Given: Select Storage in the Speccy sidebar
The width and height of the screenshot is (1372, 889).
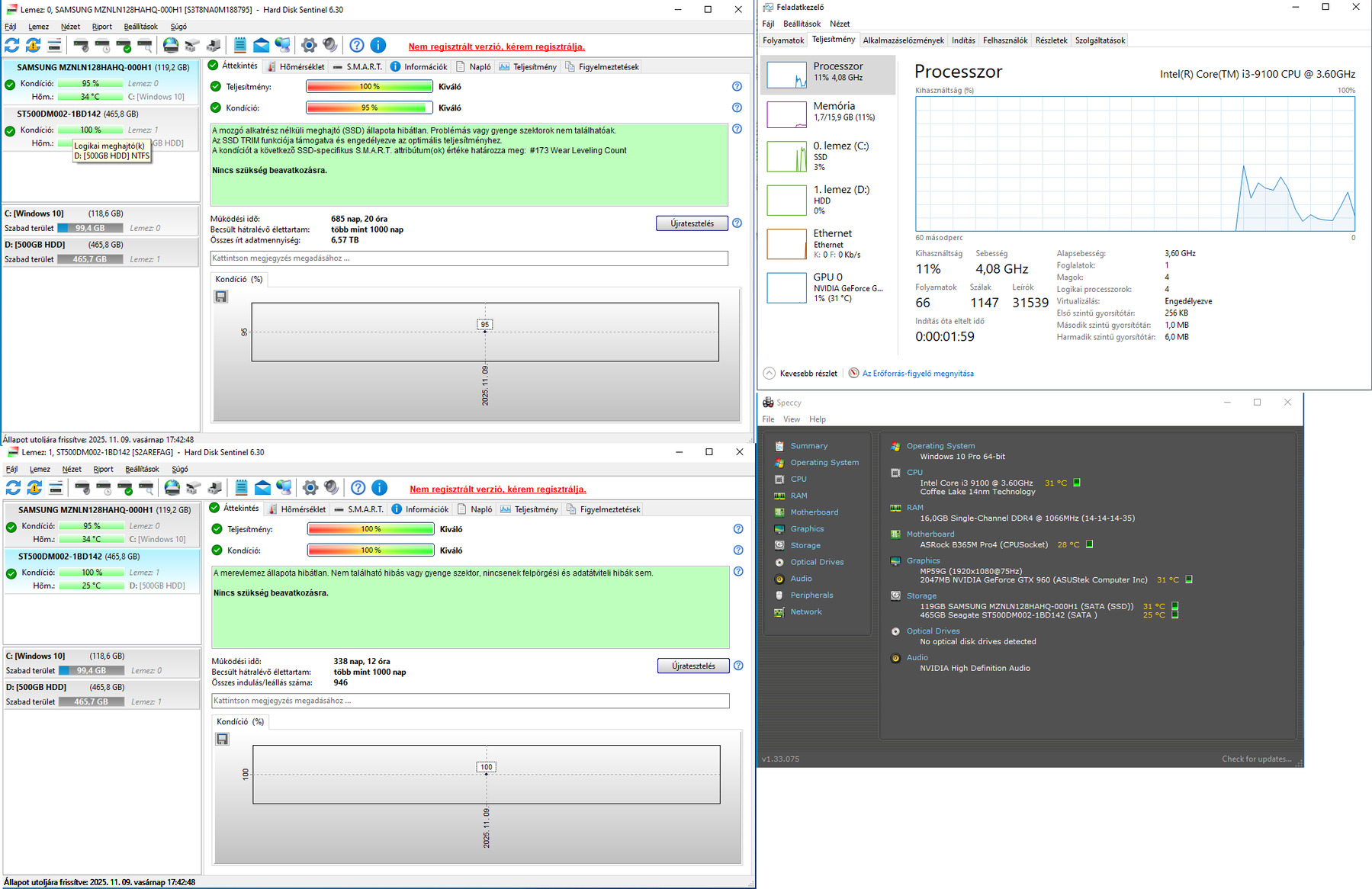Looking at the screenshot, I should click(x=805, y=546).
